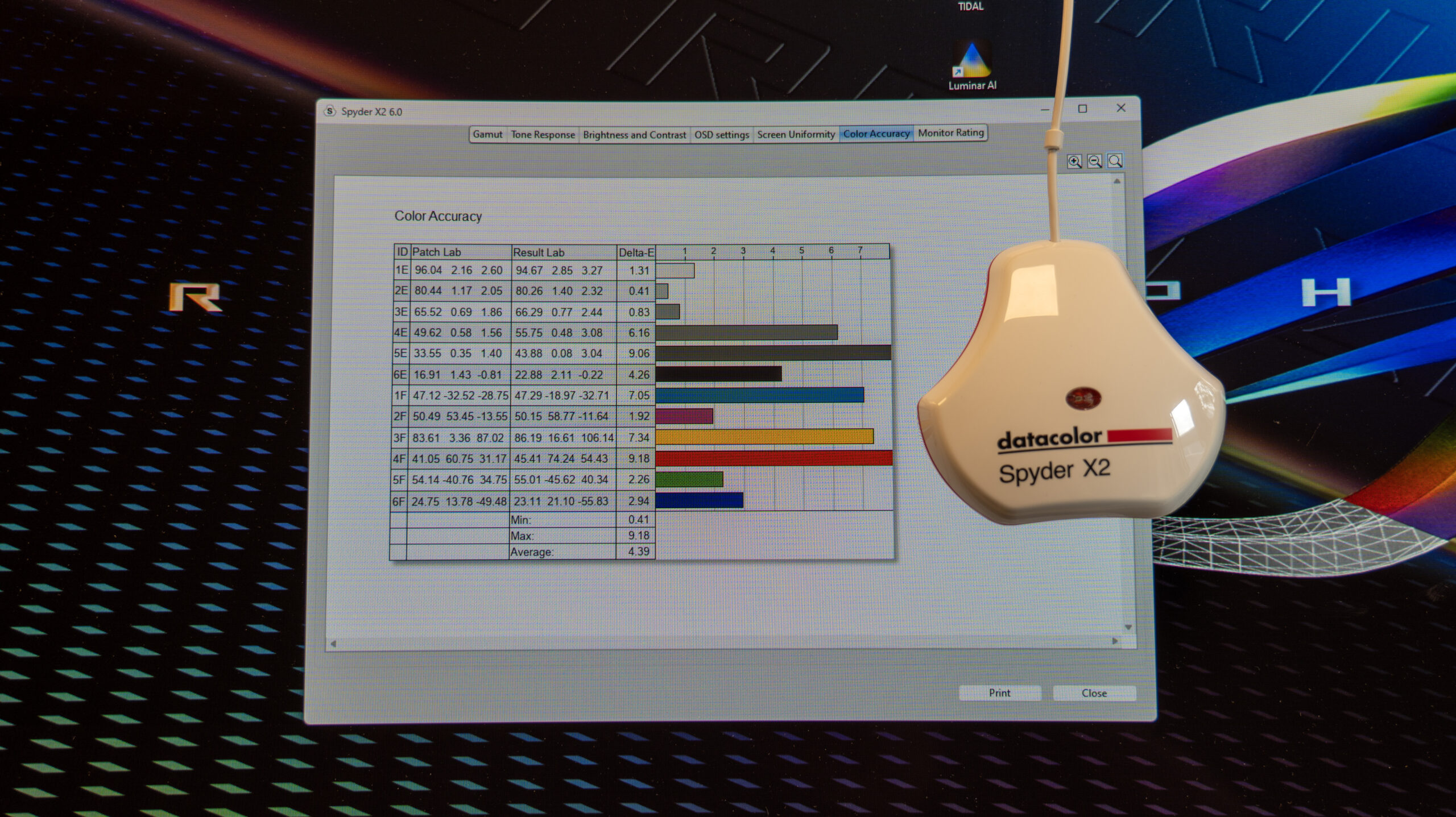Click row ID 2E
The height and width of the screenshot is (817, 1456).
pos(401,291)
